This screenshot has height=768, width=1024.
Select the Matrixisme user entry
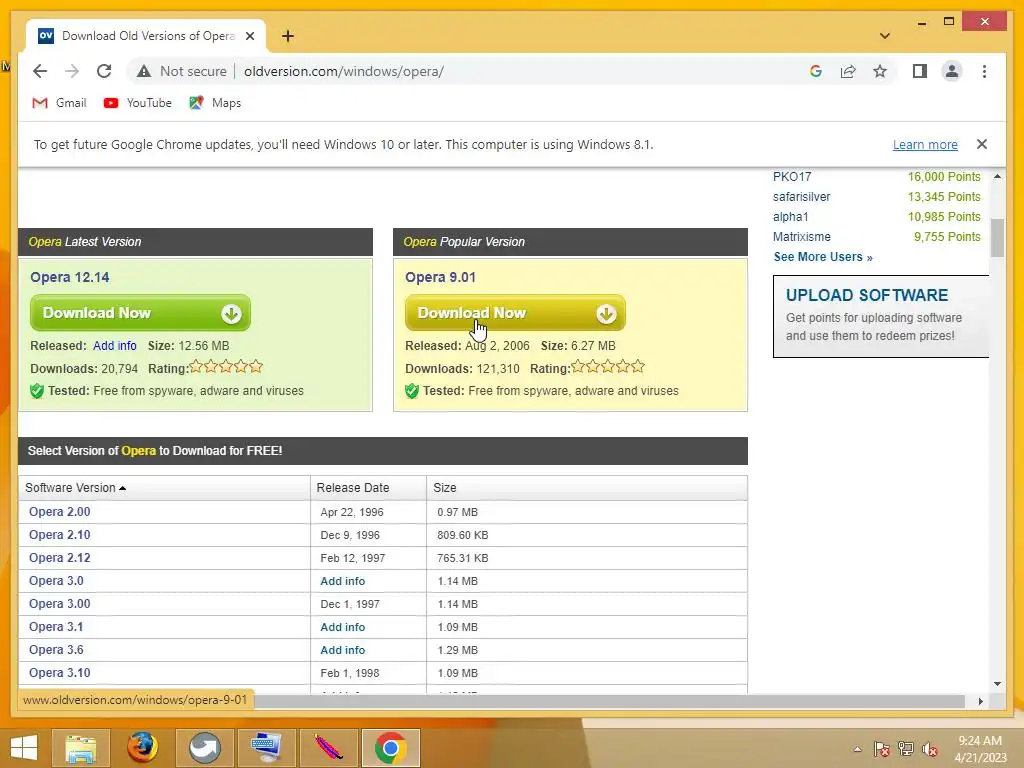(801, 236)
